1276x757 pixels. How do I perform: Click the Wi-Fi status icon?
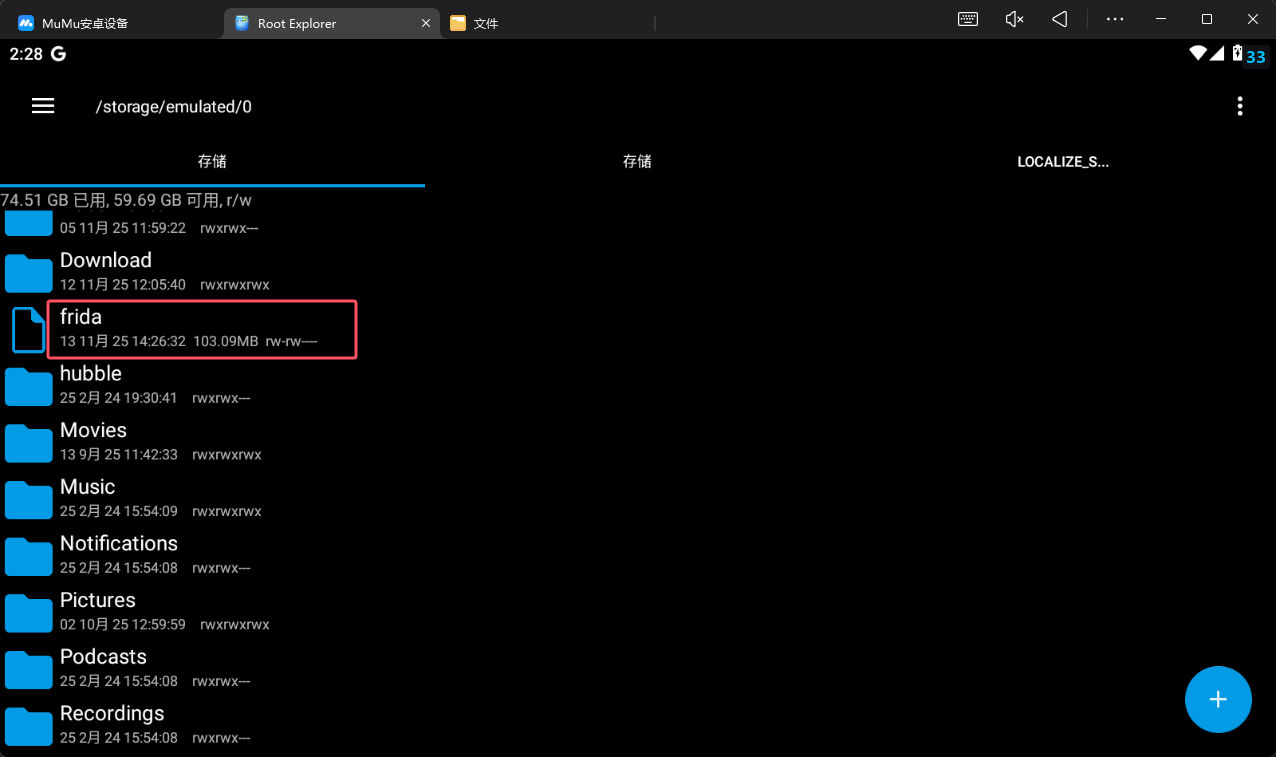[1197, 54]
